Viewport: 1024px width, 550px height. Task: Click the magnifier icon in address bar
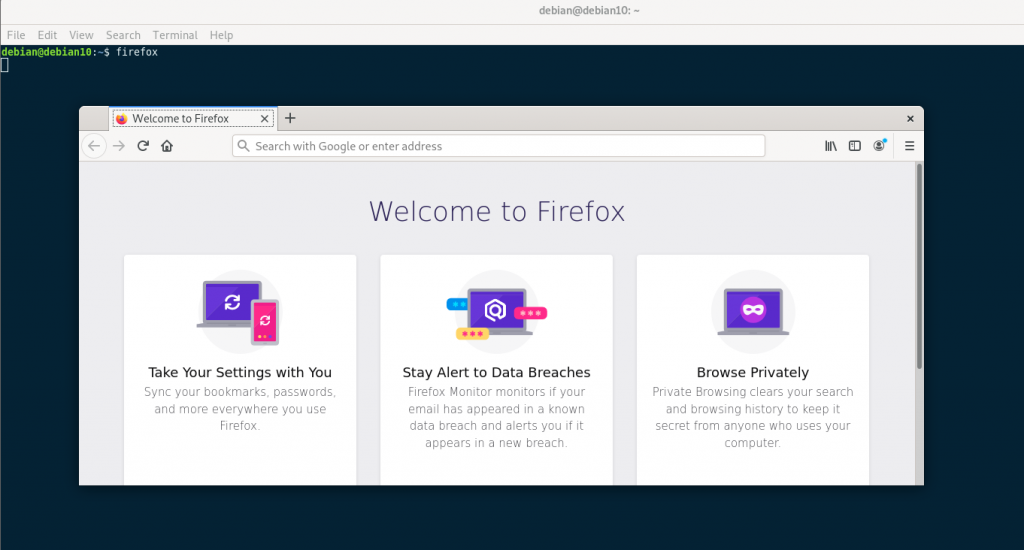coord(243,146)
